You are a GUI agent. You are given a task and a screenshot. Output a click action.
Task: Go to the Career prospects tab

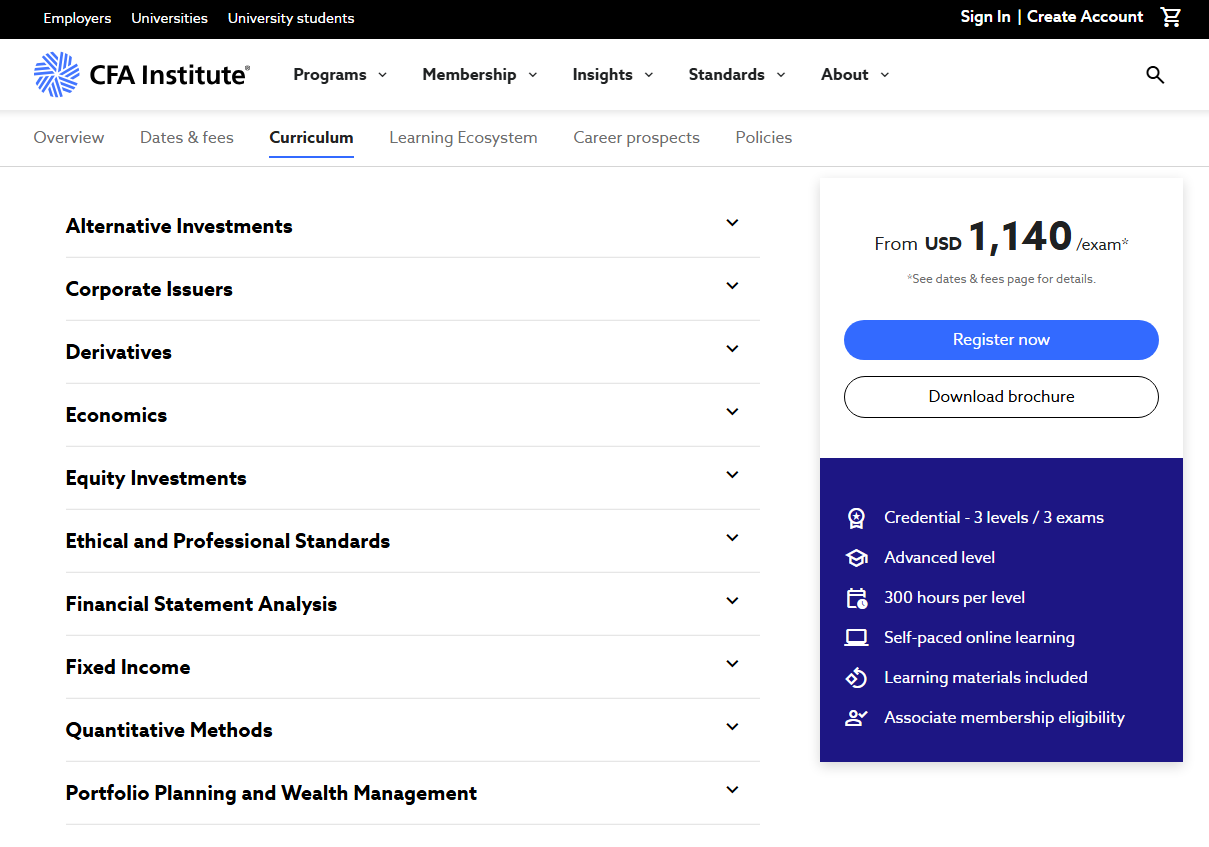point(636,138)
